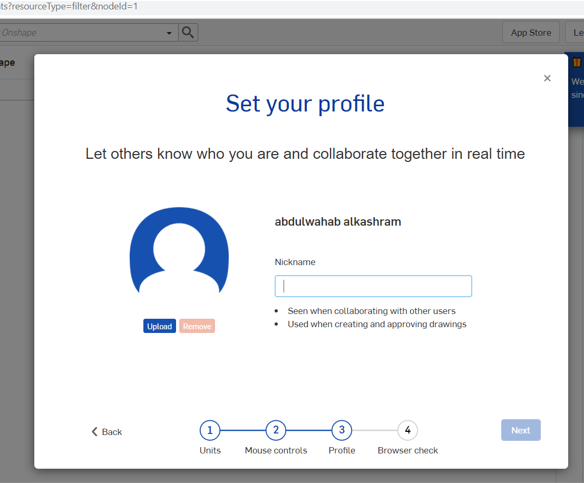Click the browser address bar URL

(x=69, y=6)
